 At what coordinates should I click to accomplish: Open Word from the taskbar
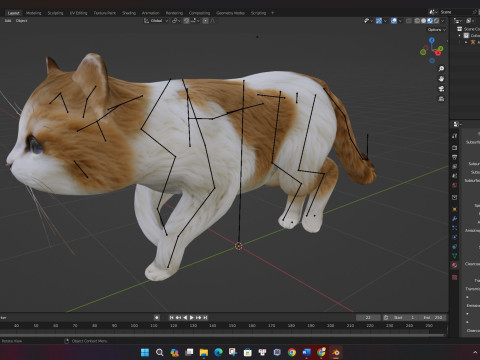[306, 352]
